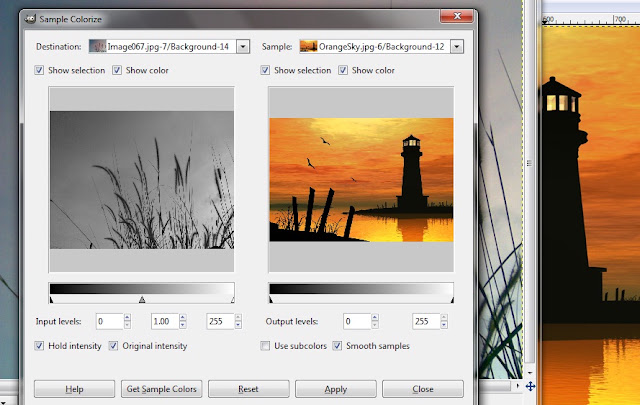The width and height of the screenshot is (640, 405).
Task: Click the GIMP Wilber icon in title bar
Action: pos(30,19)
